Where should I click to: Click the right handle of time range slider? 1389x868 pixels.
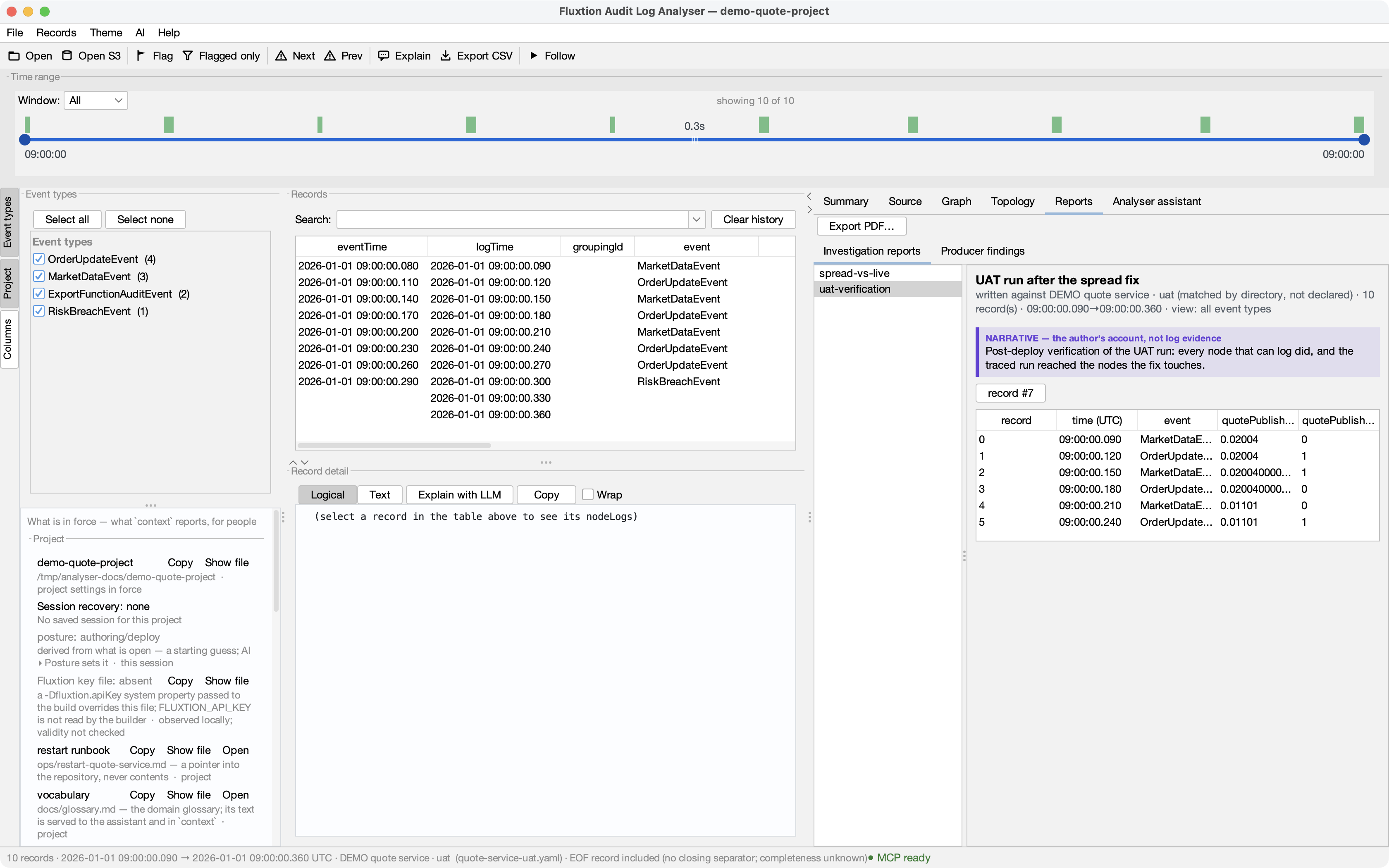coord(1364,140)
